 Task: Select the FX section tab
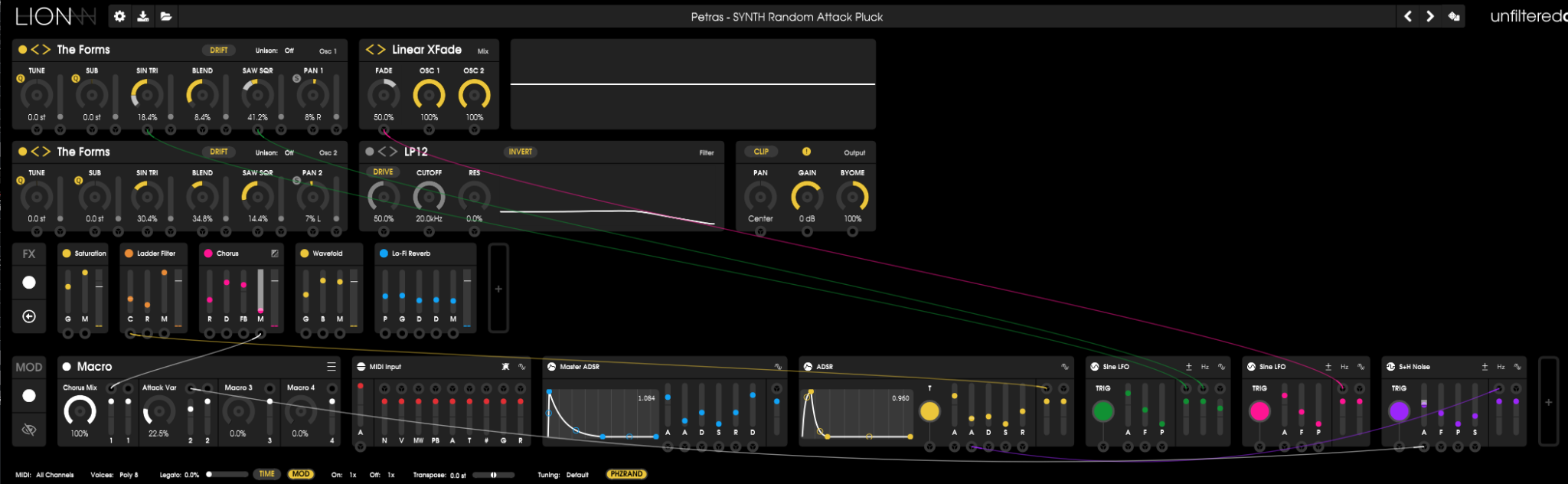(29, 253)
